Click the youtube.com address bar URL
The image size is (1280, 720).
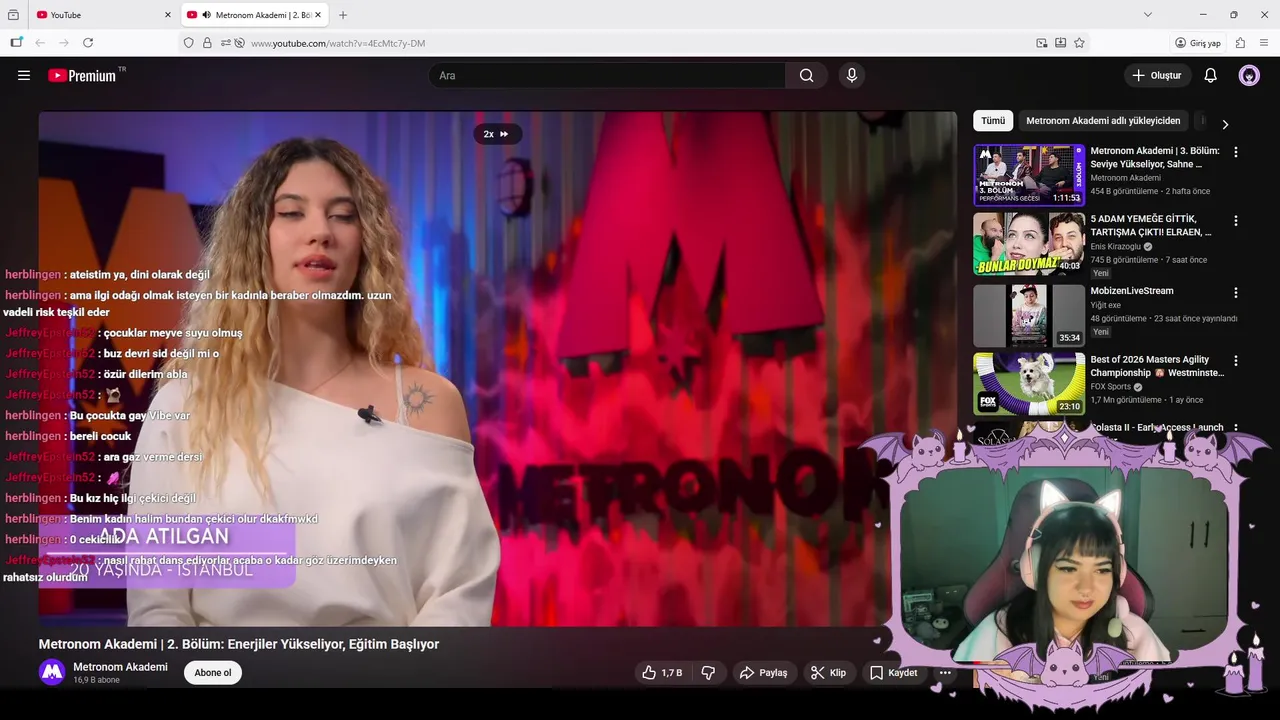(x=338, y=43)
